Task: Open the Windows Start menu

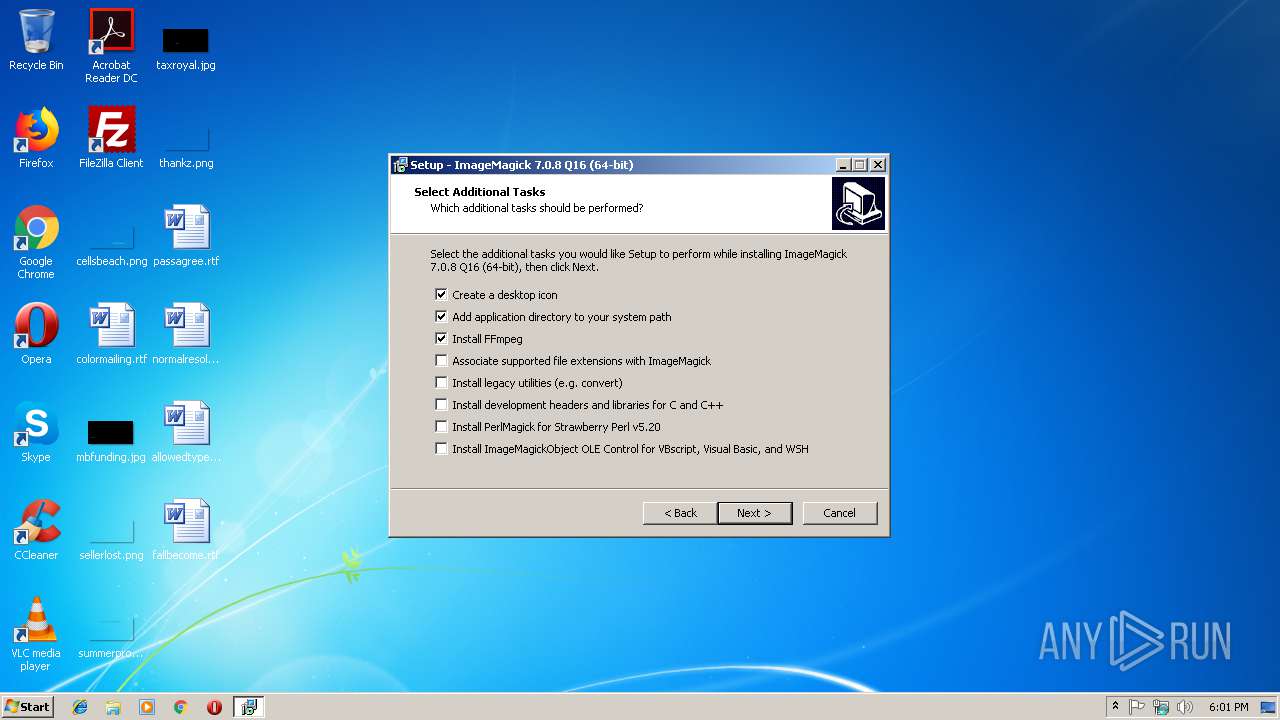Action: [28, 707]
